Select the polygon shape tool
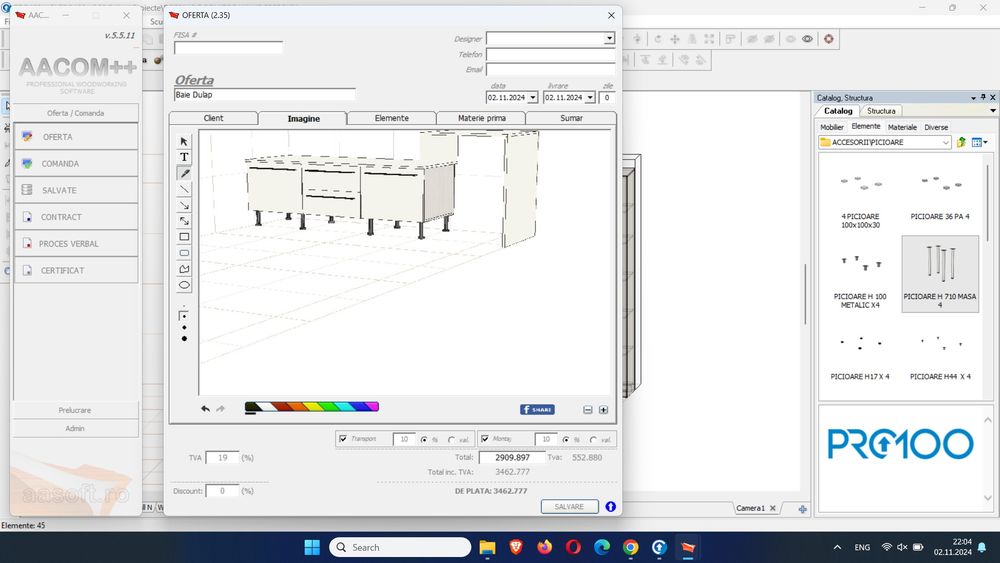 click(184, 269)
